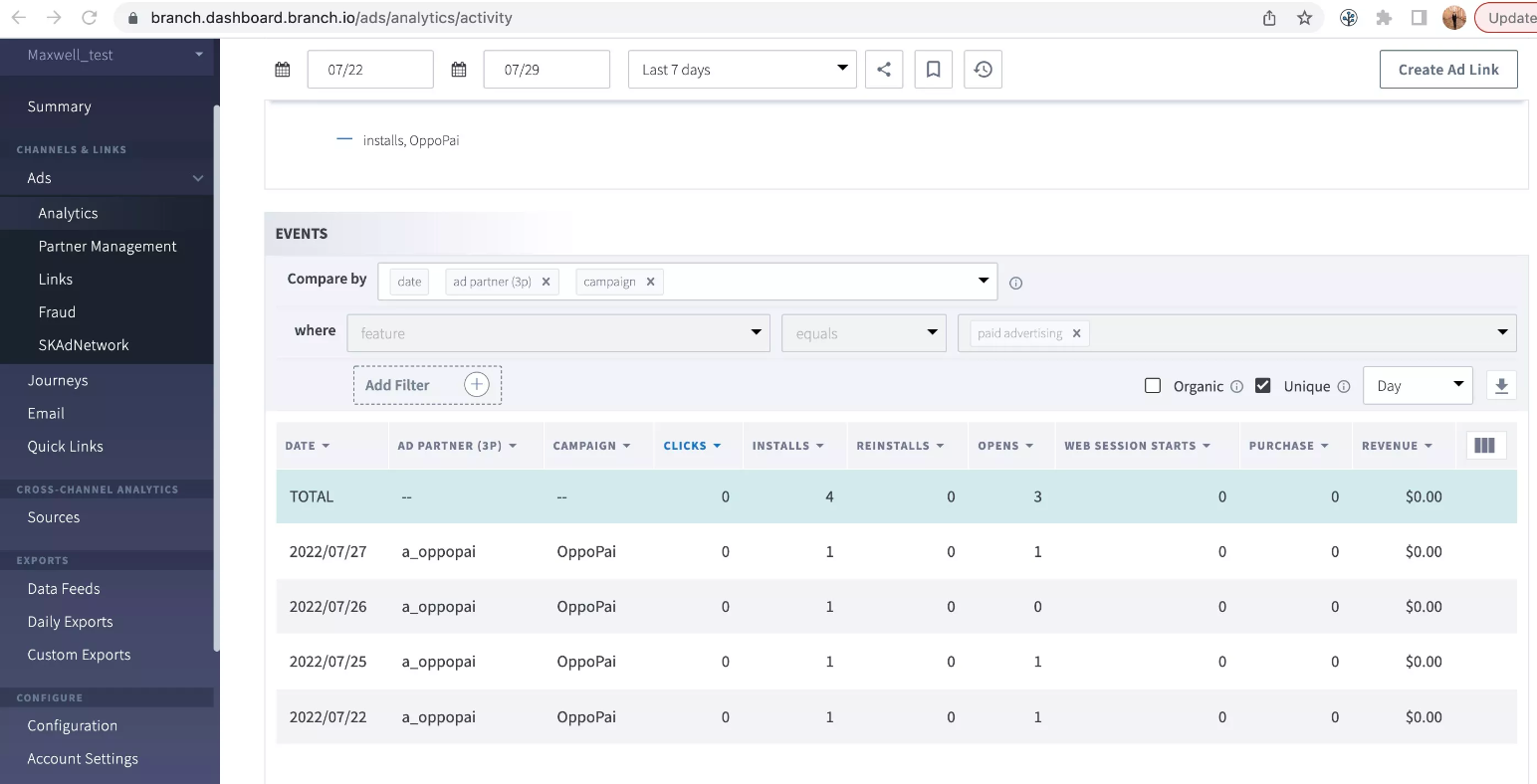Open the Maxwell_test app switcher

pyautogui.click(x=108, y=55)
